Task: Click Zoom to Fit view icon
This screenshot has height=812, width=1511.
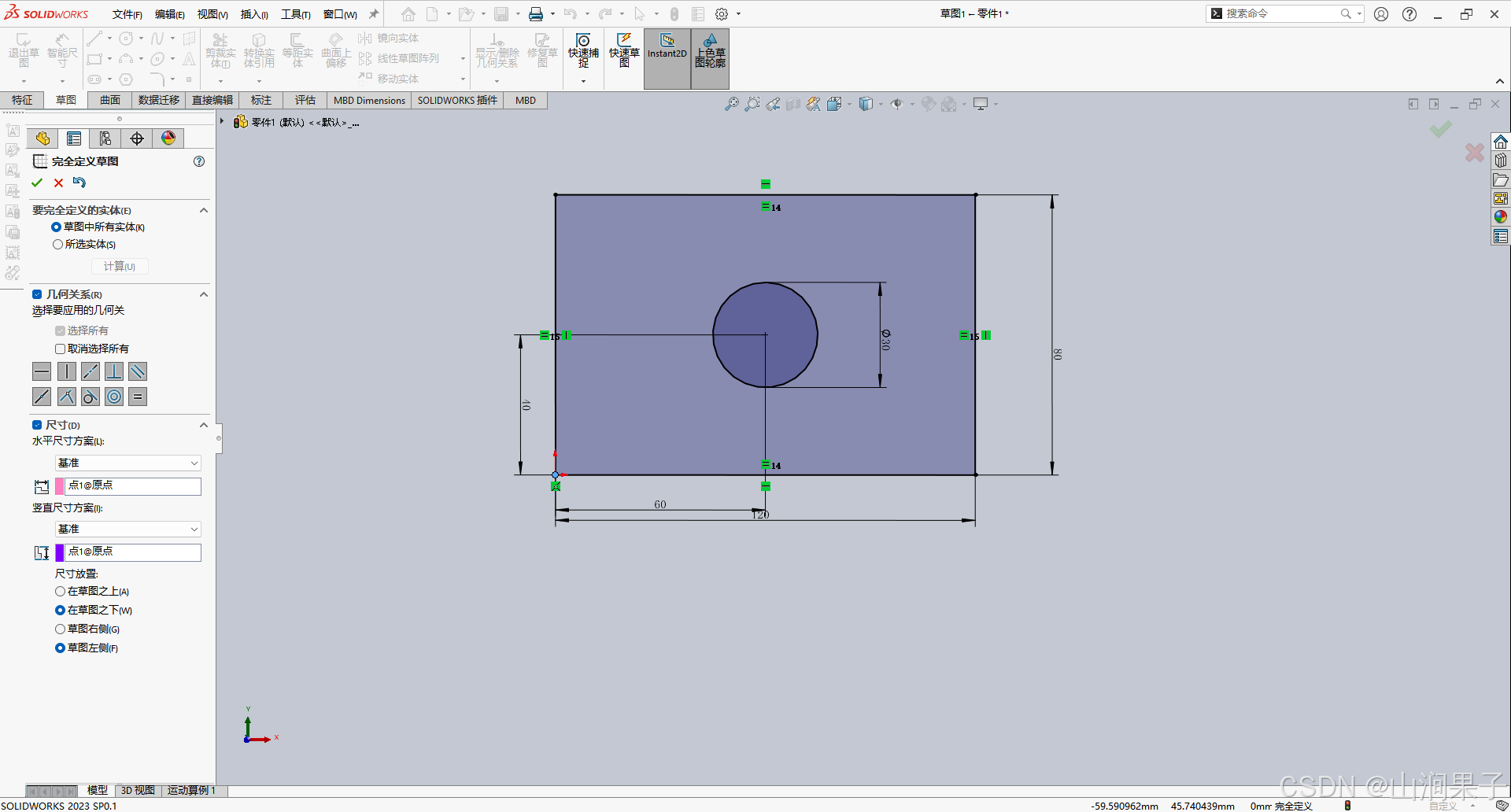Action: [x=732, y=104]
